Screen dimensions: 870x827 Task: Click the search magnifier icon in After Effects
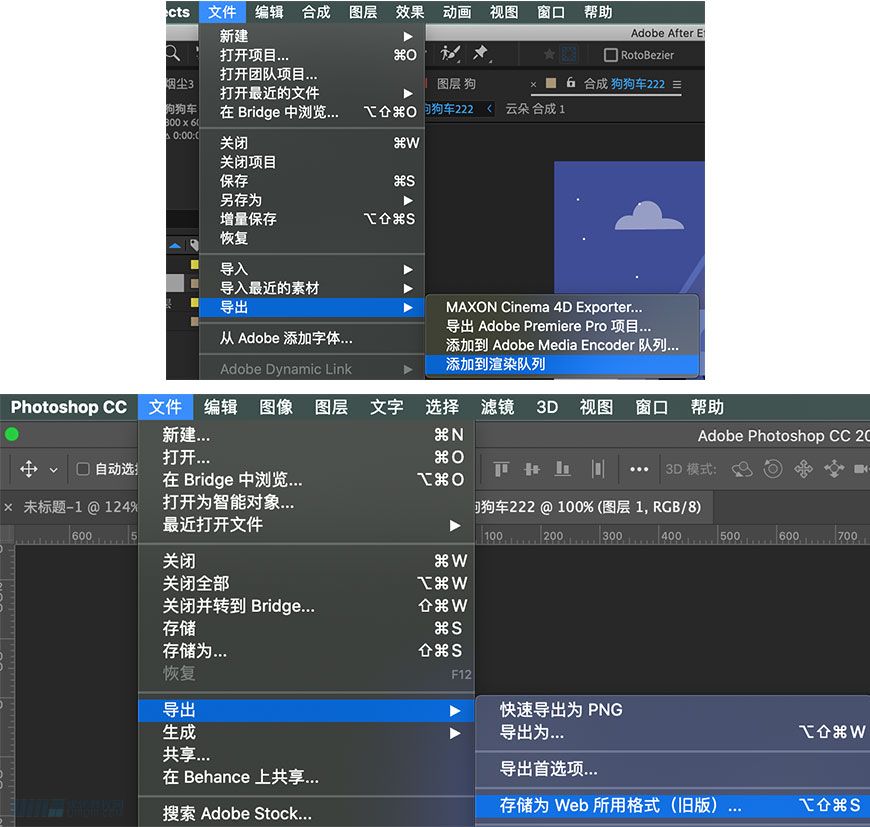click(173, 53)
